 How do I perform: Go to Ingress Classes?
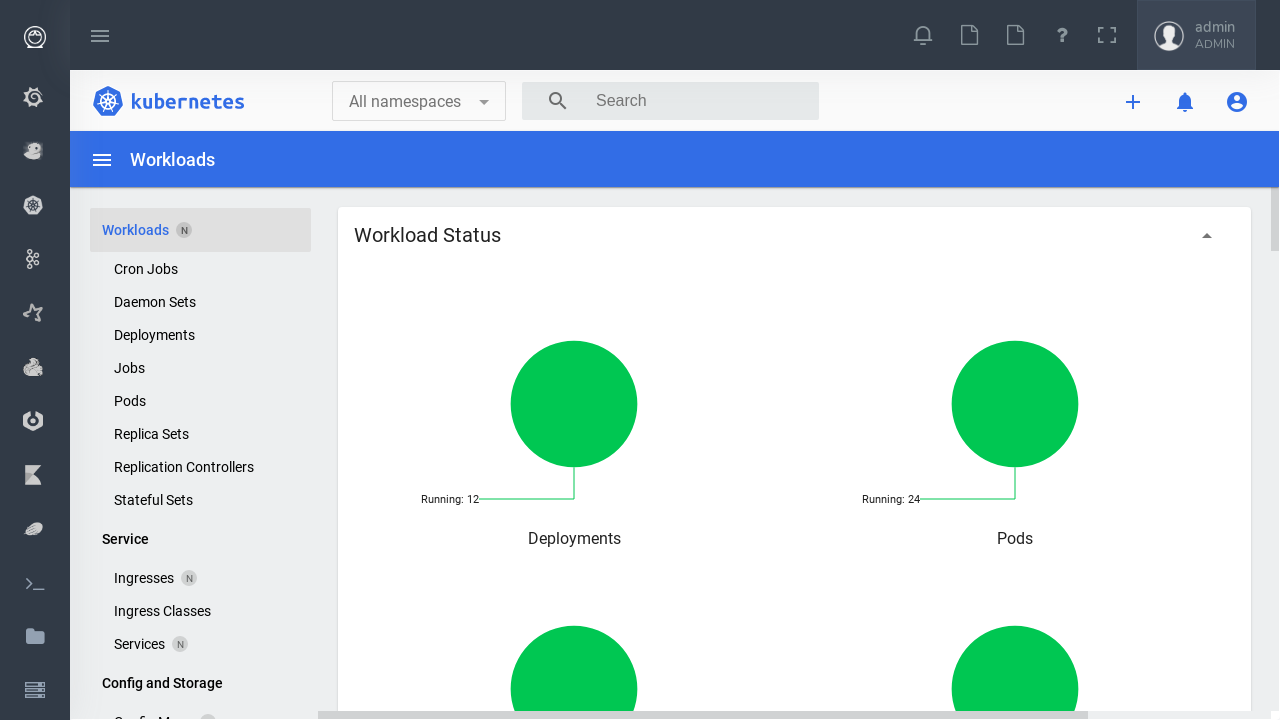[x=162, y=611]
